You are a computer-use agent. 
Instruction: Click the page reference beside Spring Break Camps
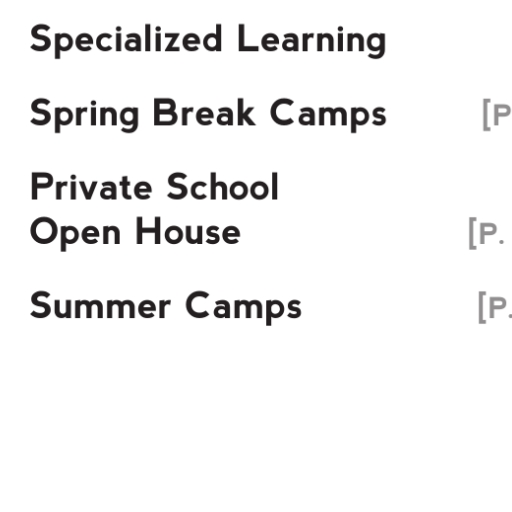coord(497,115)
